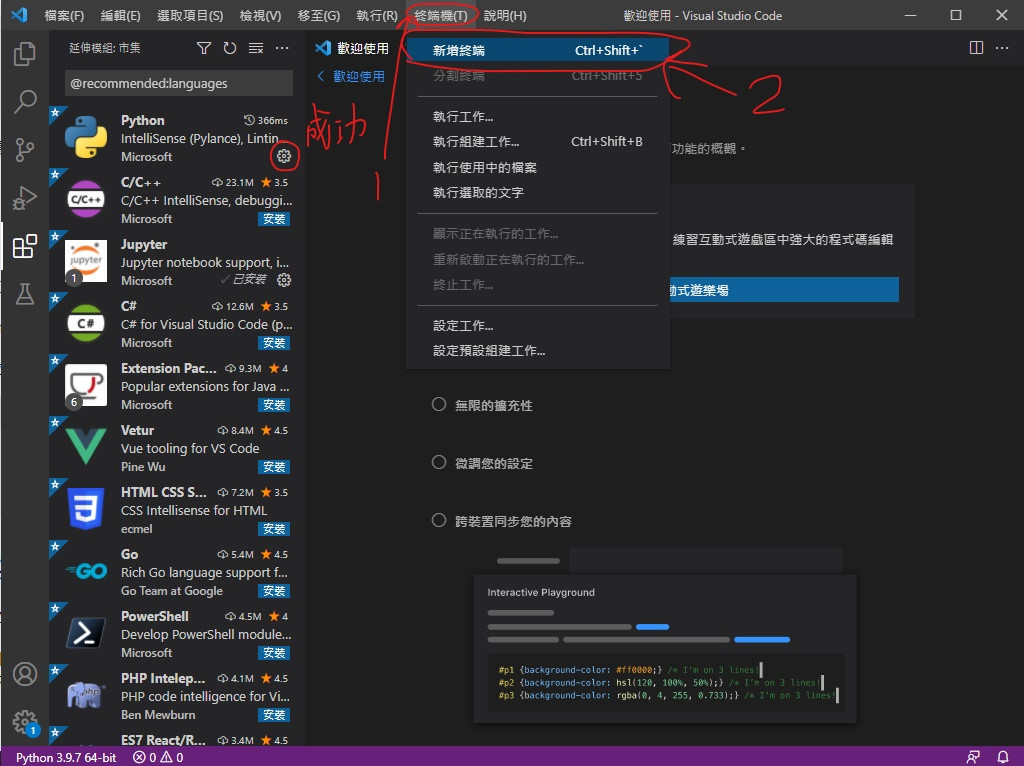
Task: Clear extensions search results icon
Action: point(256,48)
